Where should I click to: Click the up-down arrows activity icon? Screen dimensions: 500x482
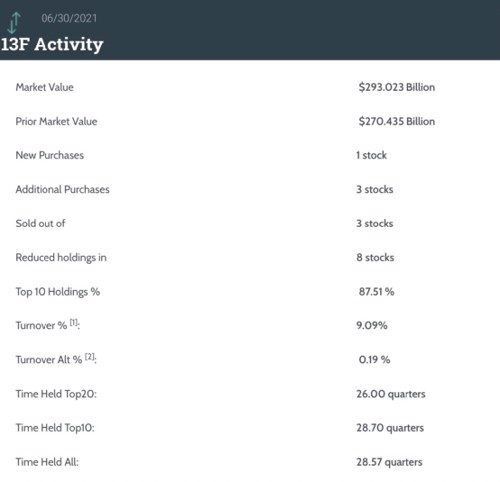[14, 23]
